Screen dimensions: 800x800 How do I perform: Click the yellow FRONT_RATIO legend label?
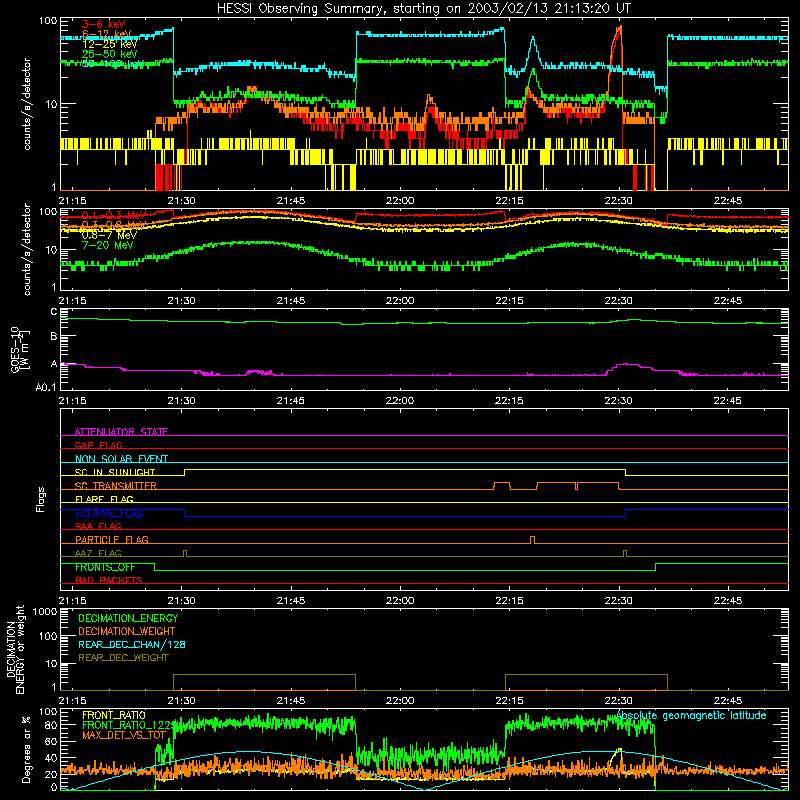coord(114,715)
